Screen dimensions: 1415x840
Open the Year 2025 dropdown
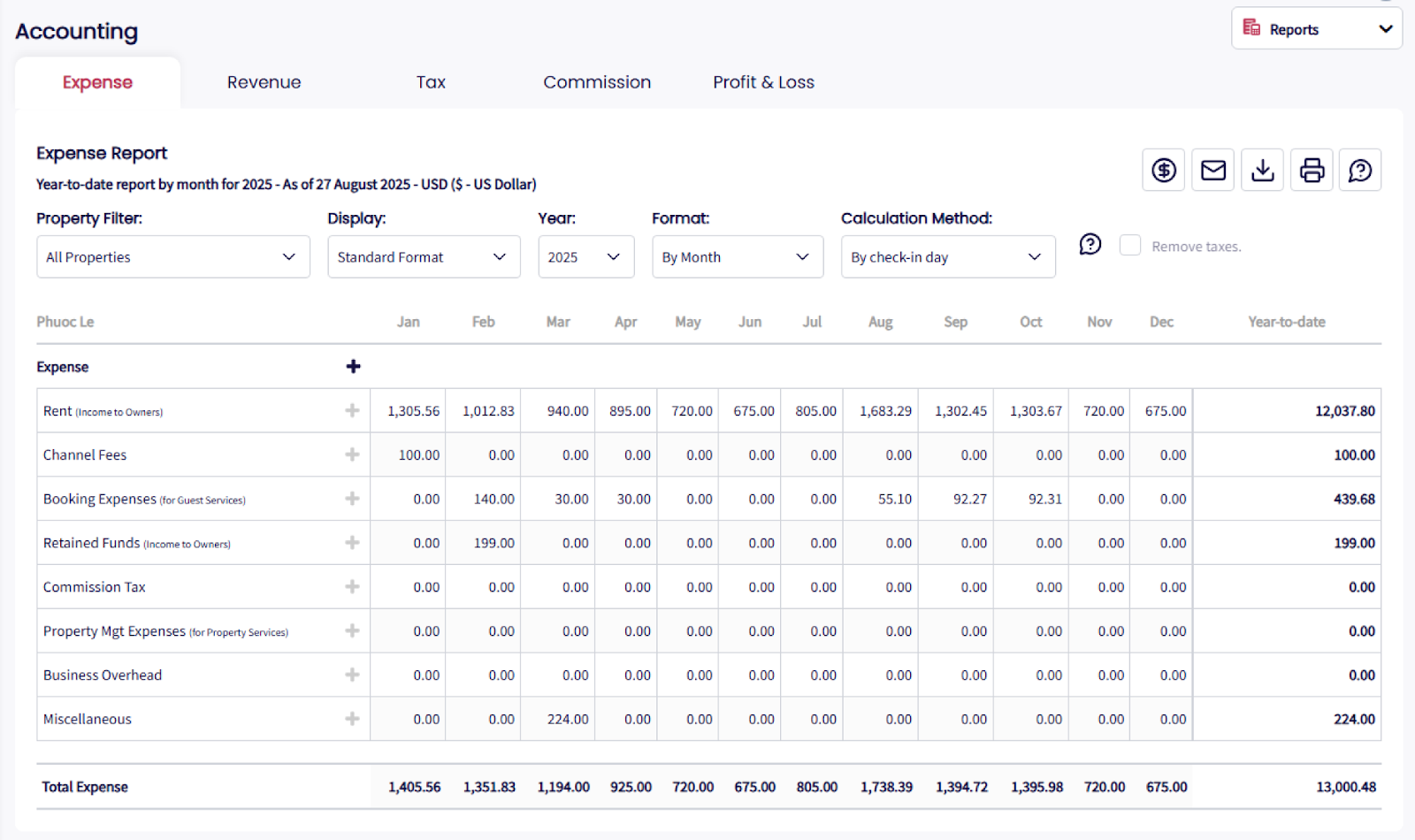pyautogui.click(x=585, y=257)
